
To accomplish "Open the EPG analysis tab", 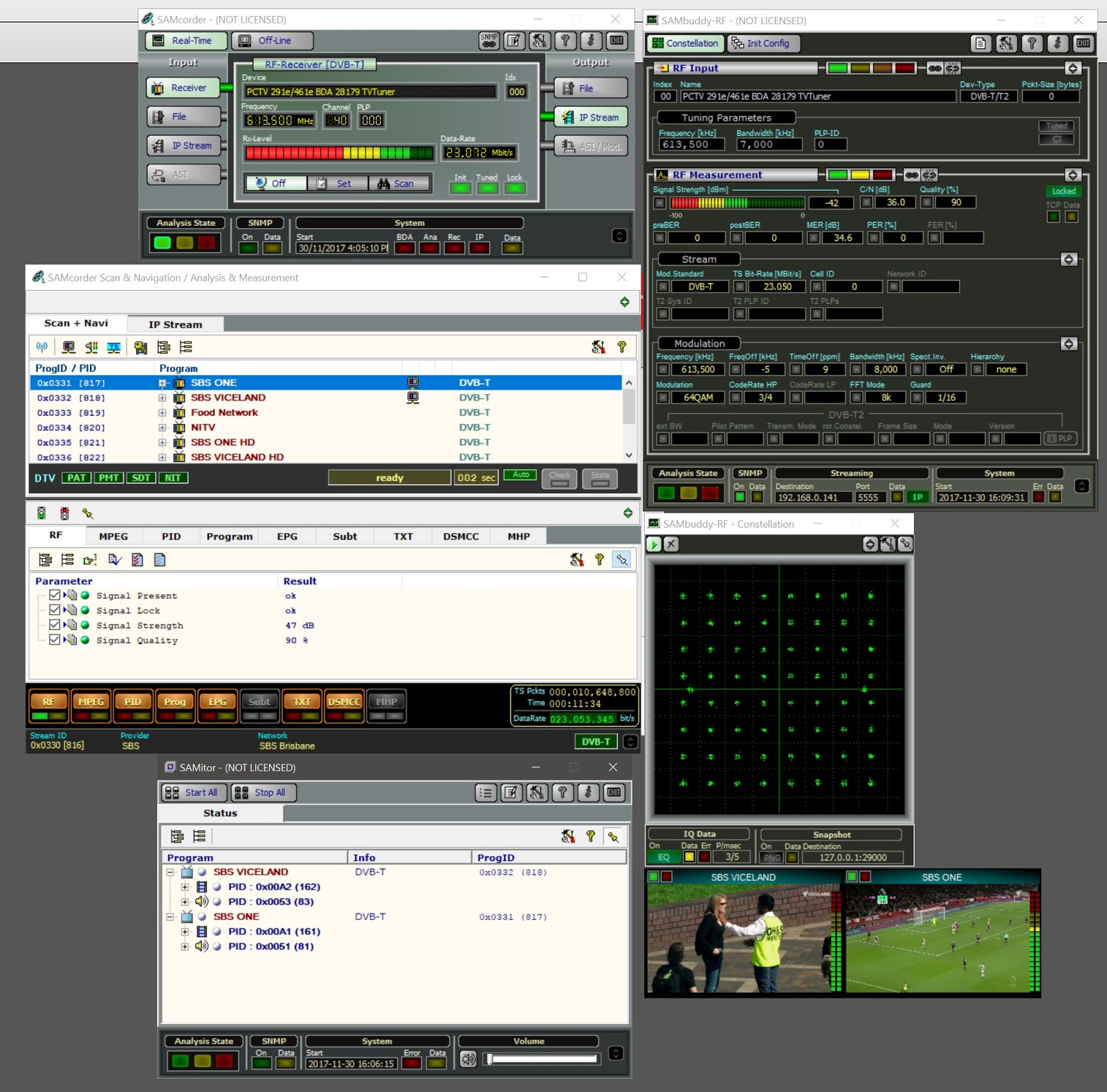I will click(x=287, y=536).
